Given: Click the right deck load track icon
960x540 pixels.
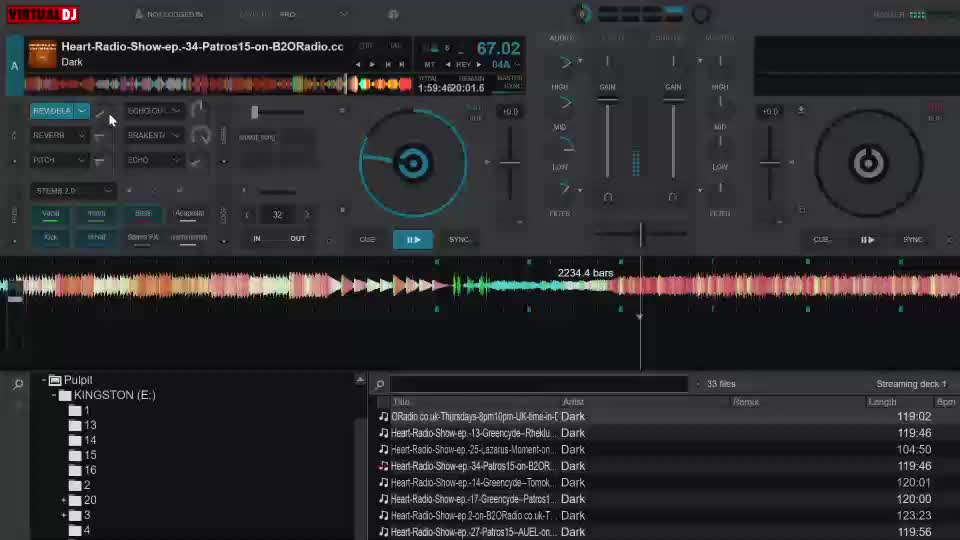Looking at the screenshot, I should (x=800, y=110).
